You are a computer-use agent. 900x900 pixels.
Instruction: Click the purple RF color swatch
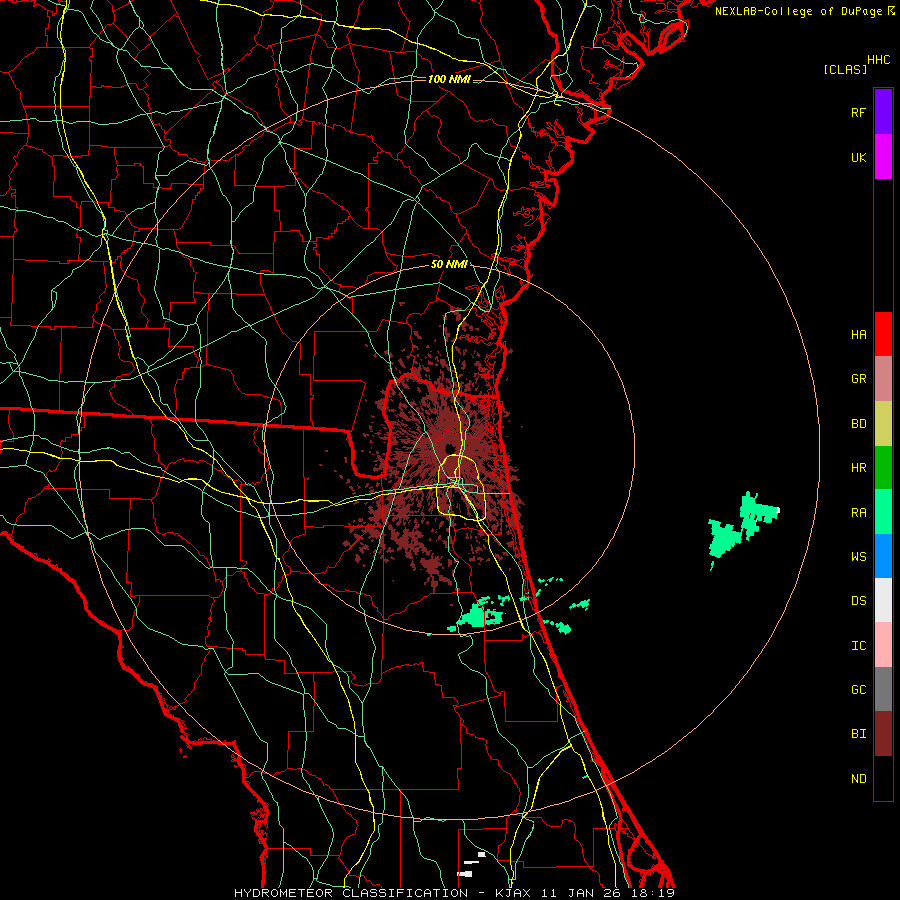883,112
